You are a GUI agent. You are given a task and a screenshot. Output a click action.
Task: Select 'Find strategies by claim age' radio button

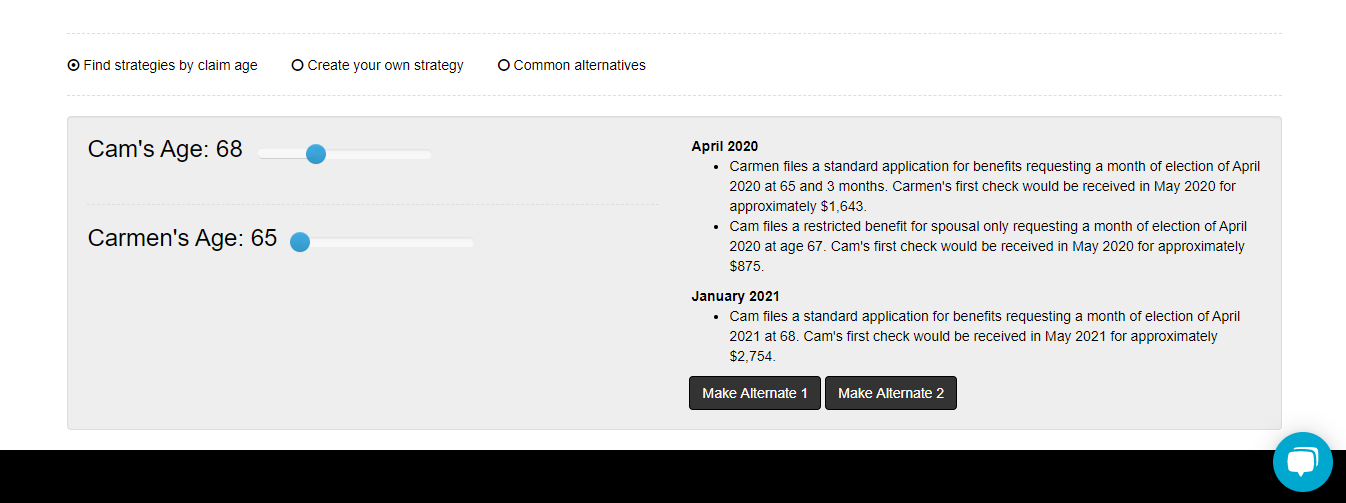pyautogui.click(x=73, y=65)
